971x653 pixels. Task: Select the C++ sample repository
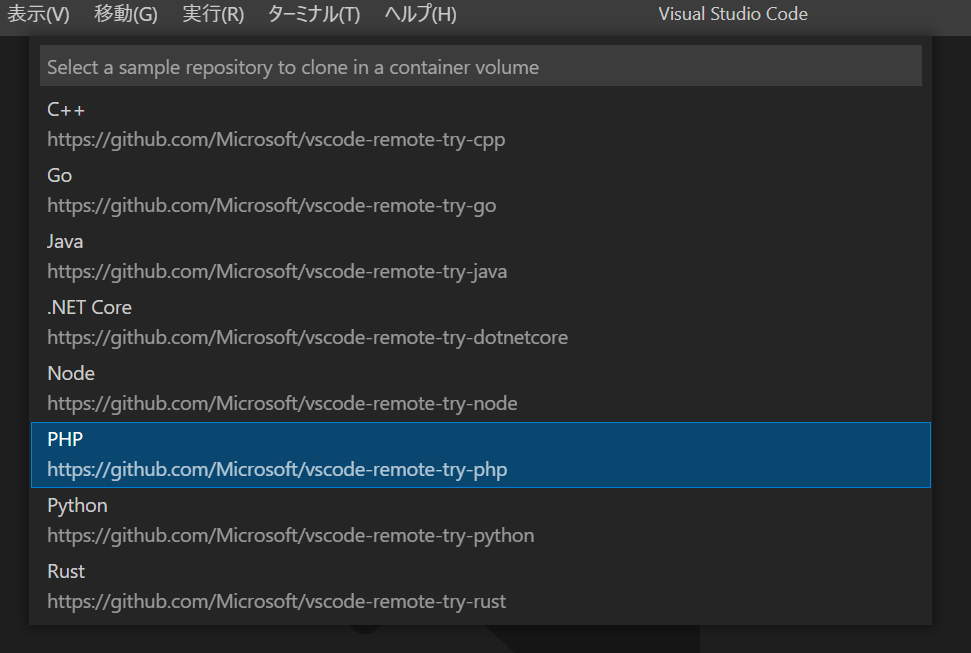pyautogui.click(x=481, y=125)
